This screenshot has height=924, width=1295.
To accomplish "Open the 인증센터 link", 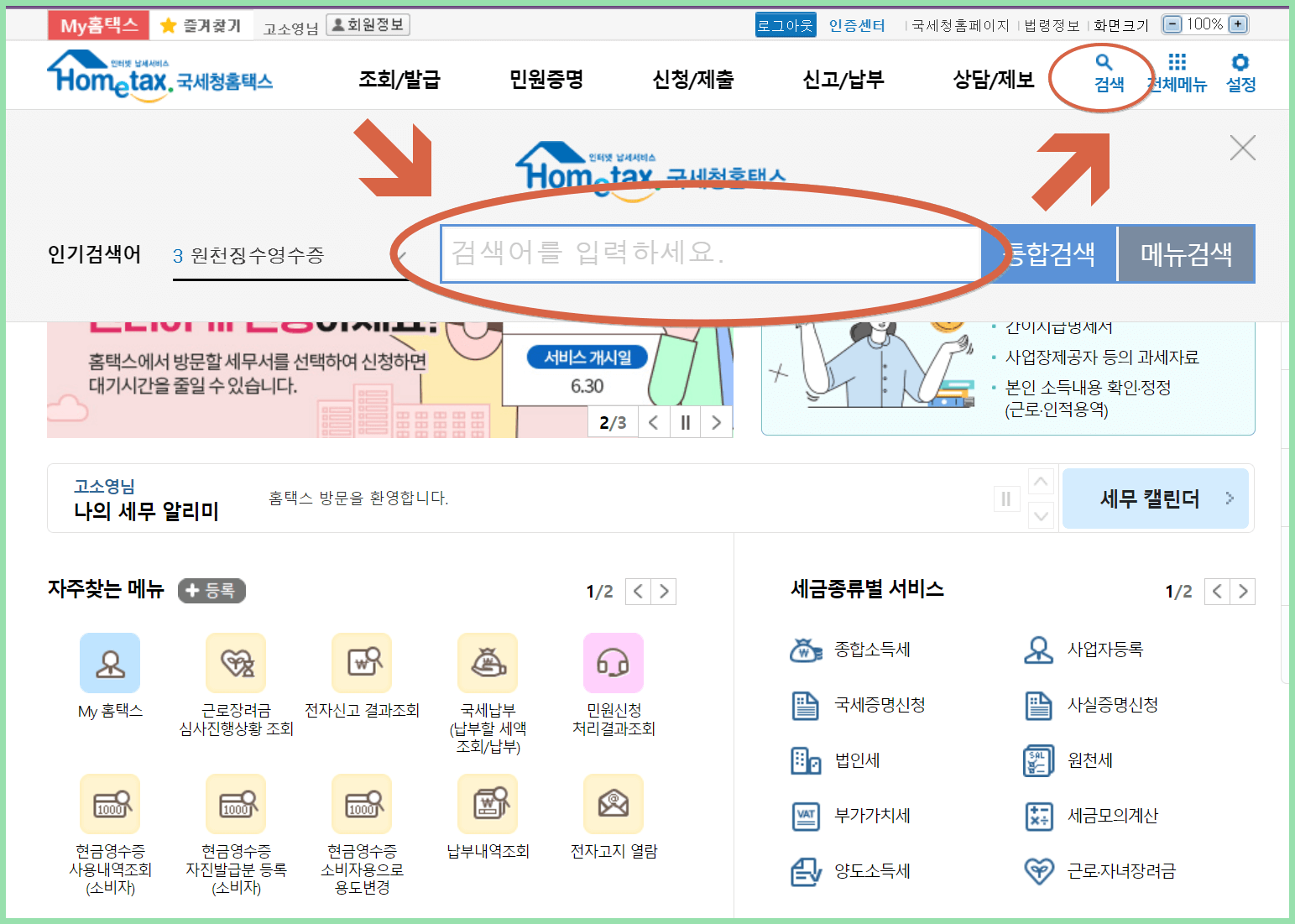I will tap(857, 25).
